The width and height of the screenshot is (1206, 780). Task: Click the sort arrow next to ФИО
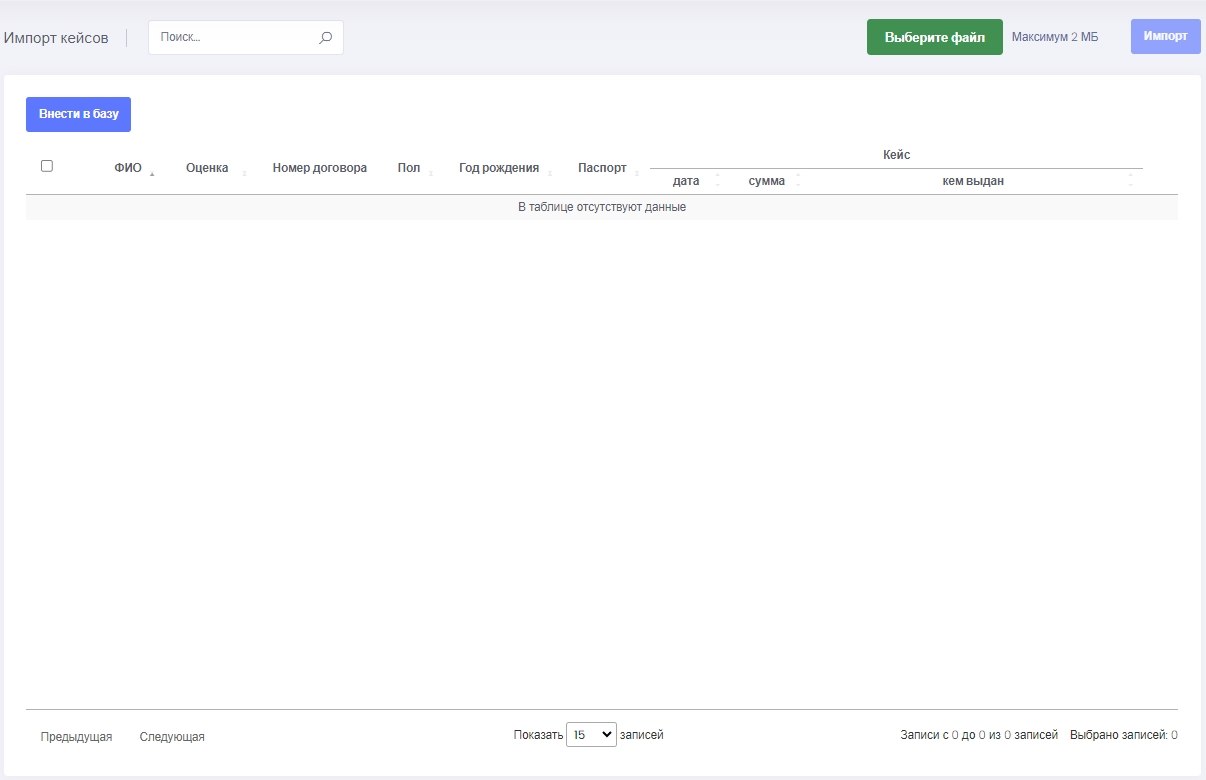click(x=152, y=171)
